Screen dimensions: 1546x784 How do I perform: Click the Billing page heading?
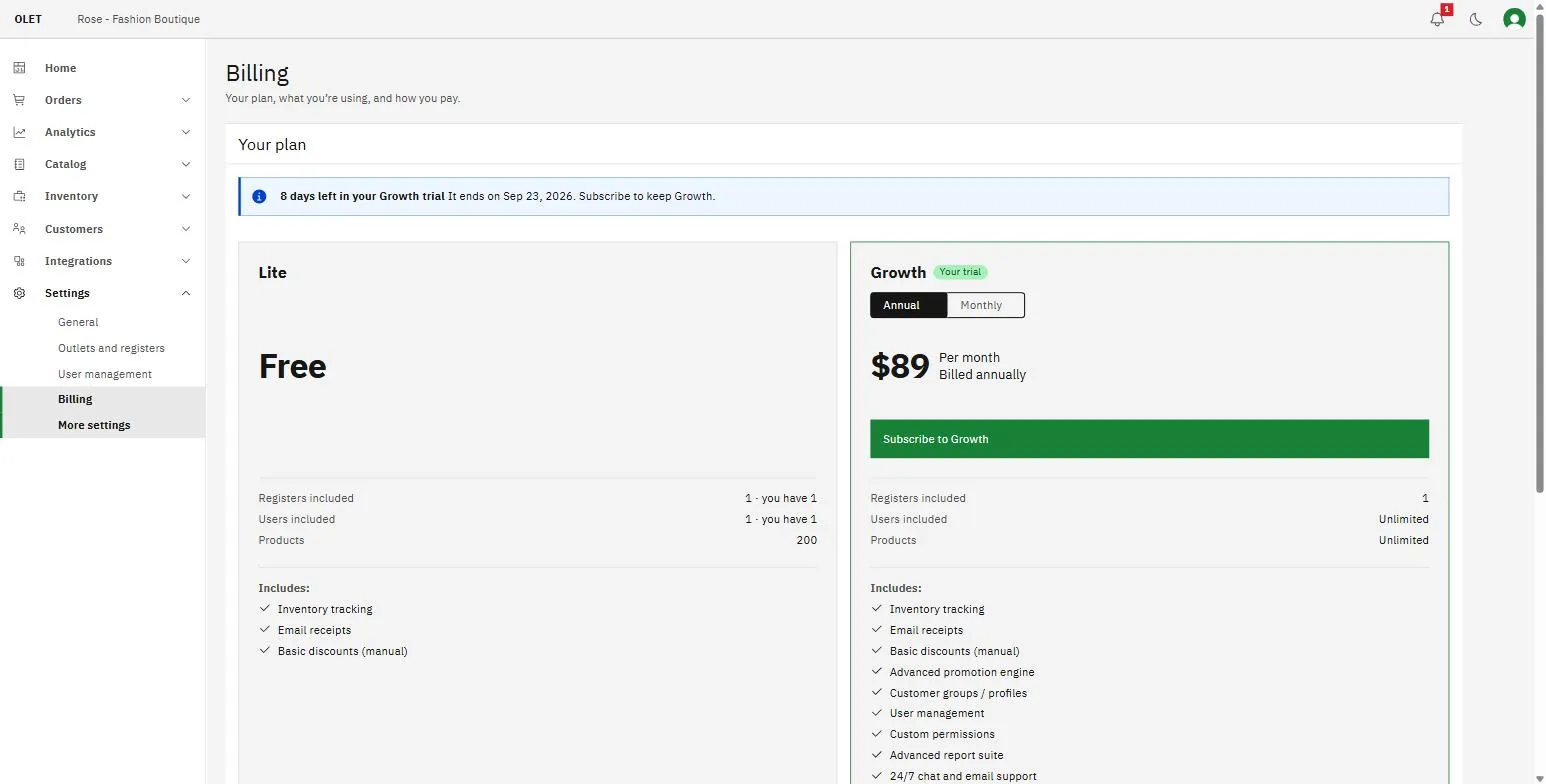[257, 73]
